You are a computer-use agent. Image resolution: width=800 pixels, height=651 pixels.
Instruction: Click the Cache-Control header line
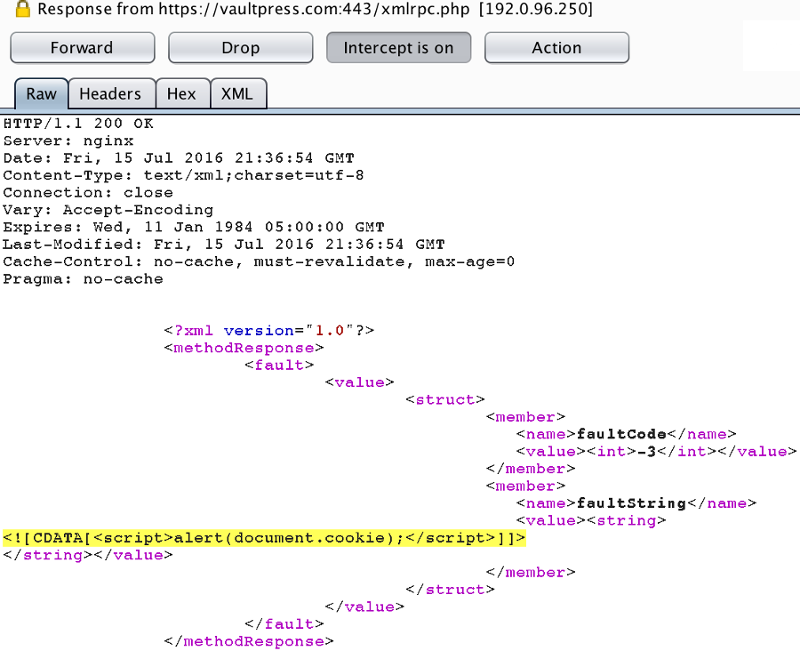pos(259,262)
